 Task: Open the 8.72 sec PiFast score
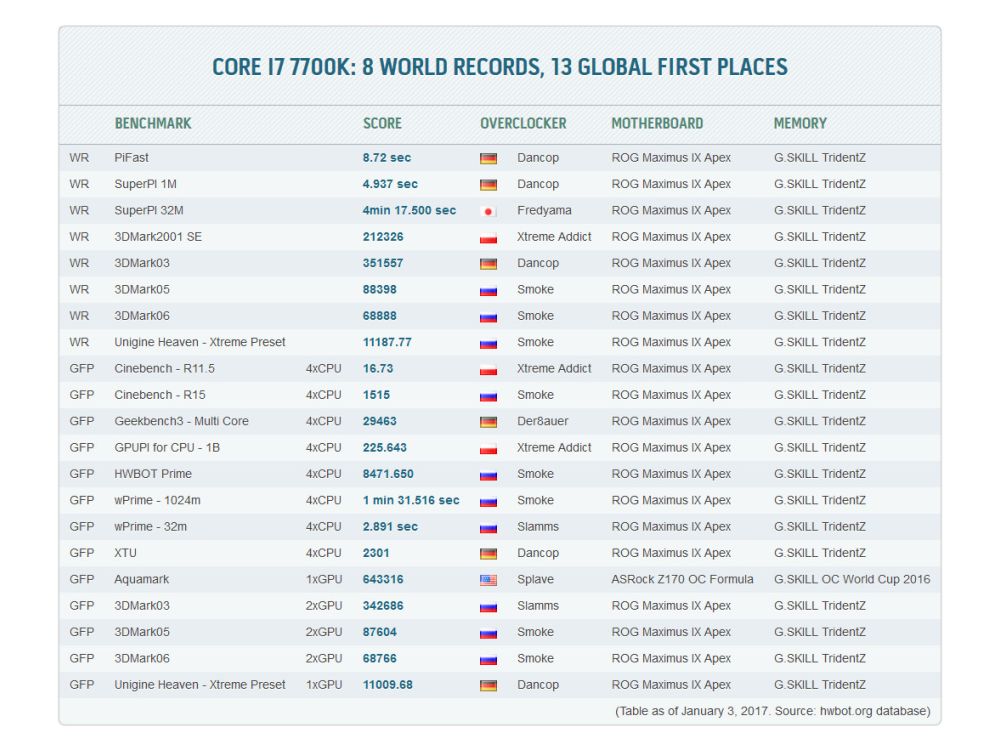point(387,158)
